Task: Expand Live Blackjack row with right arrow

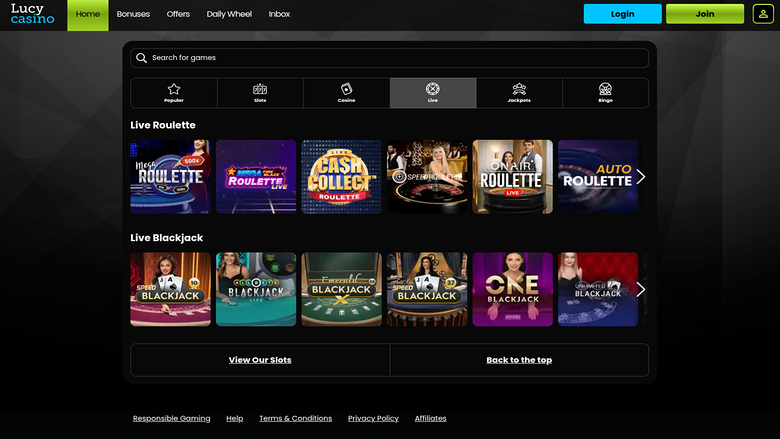Action: [x=641, y=289]
